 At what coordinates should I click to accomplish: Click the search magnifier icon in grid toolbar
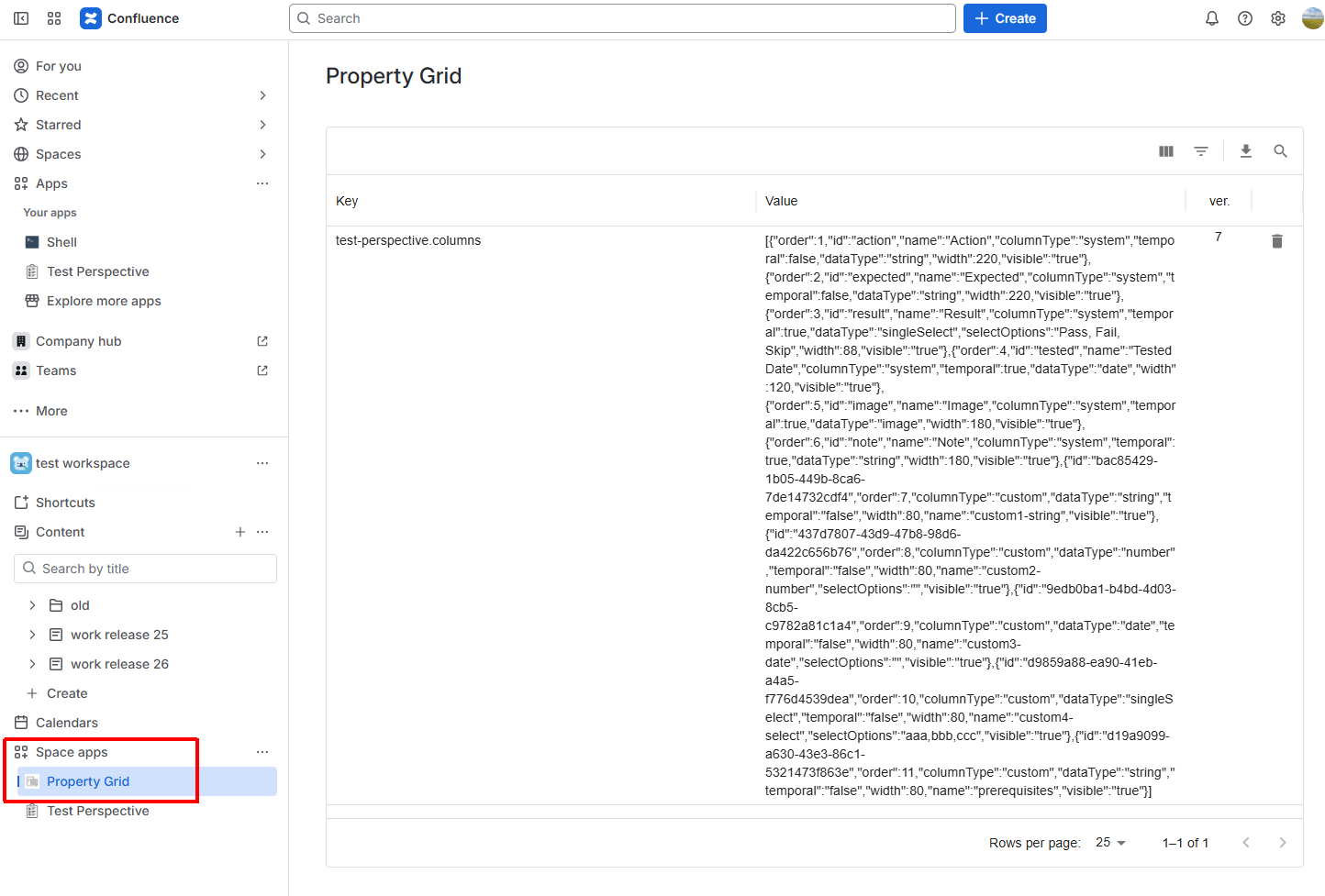[1280, 151]
